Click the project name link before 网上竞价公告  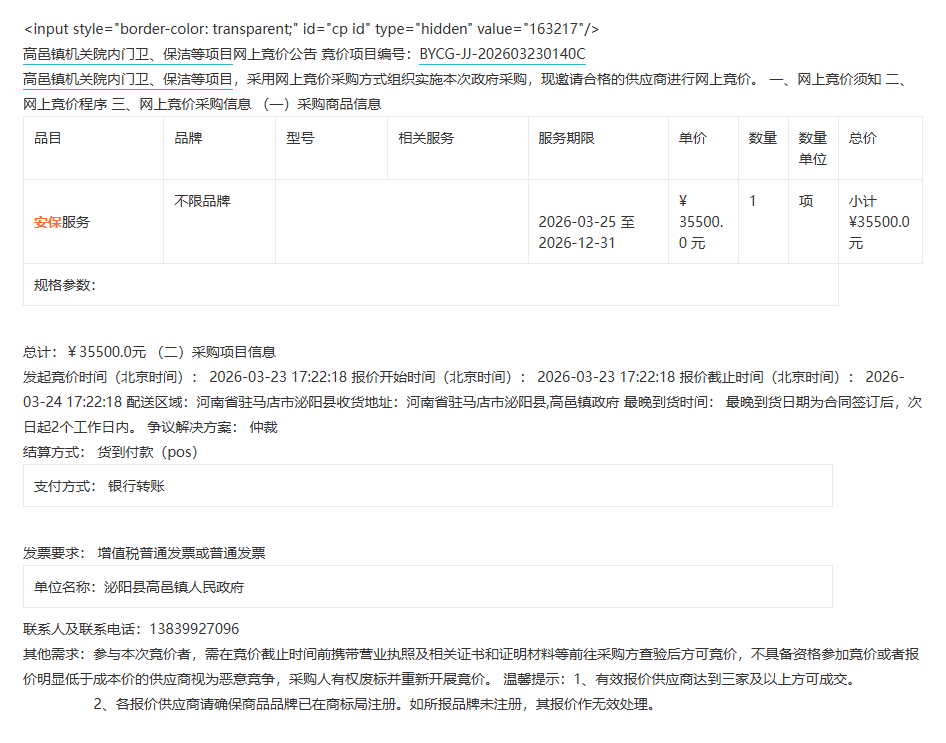[128, 54]
